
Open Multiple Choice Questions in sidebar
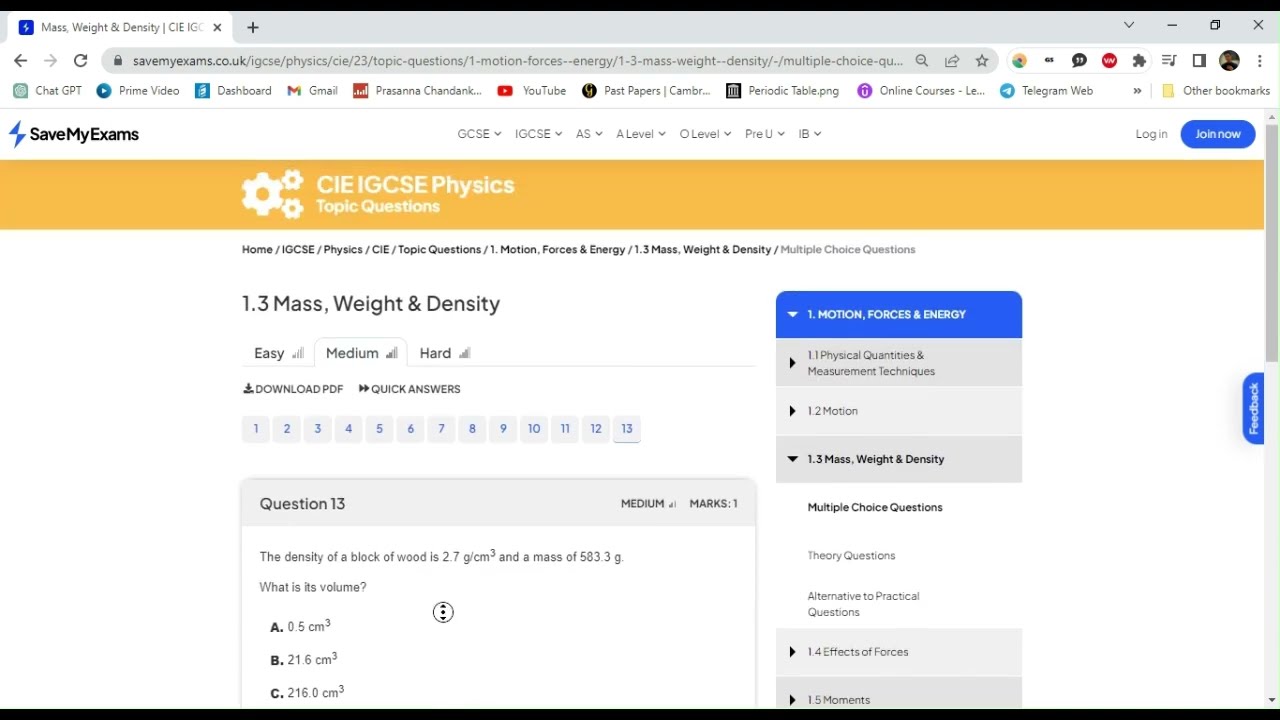pyautogui.click(x=875, y=508)
